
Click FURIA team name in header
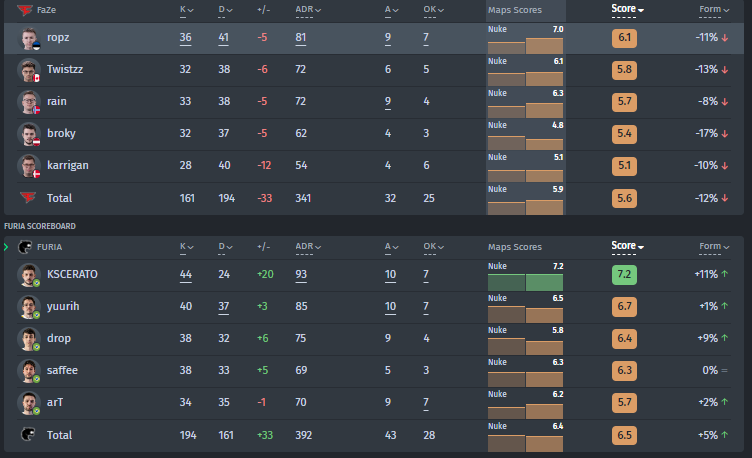point(49,247)
